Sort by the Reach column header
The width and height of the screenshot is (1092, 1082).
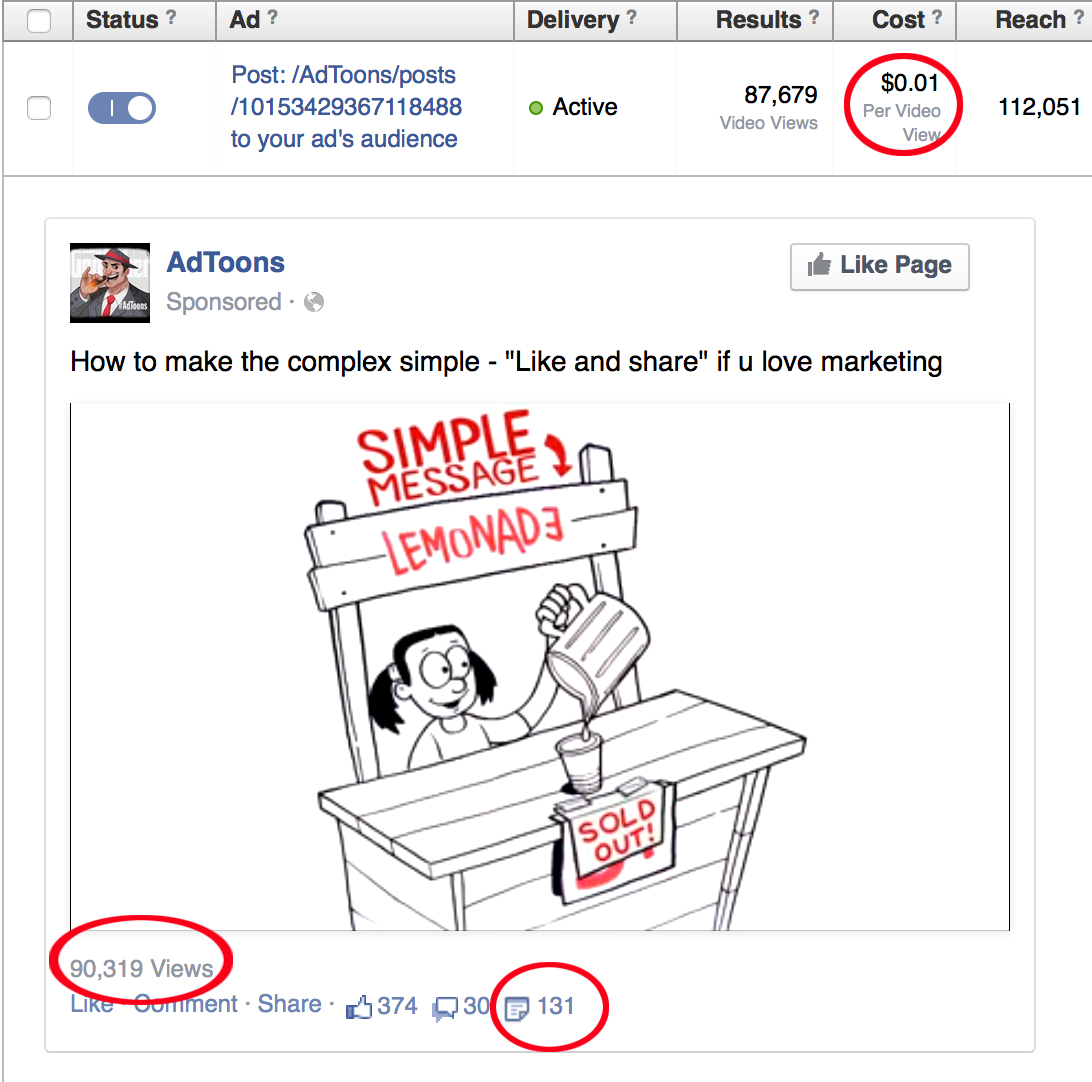pos(1030,19)
